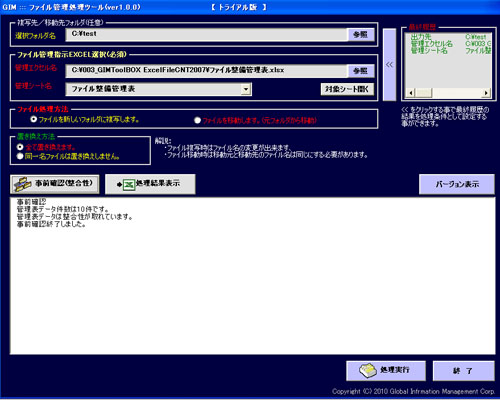
Task: Choose 全て置き換えます replace-all option
Action: pyautogui.click(x=20, y=147)
